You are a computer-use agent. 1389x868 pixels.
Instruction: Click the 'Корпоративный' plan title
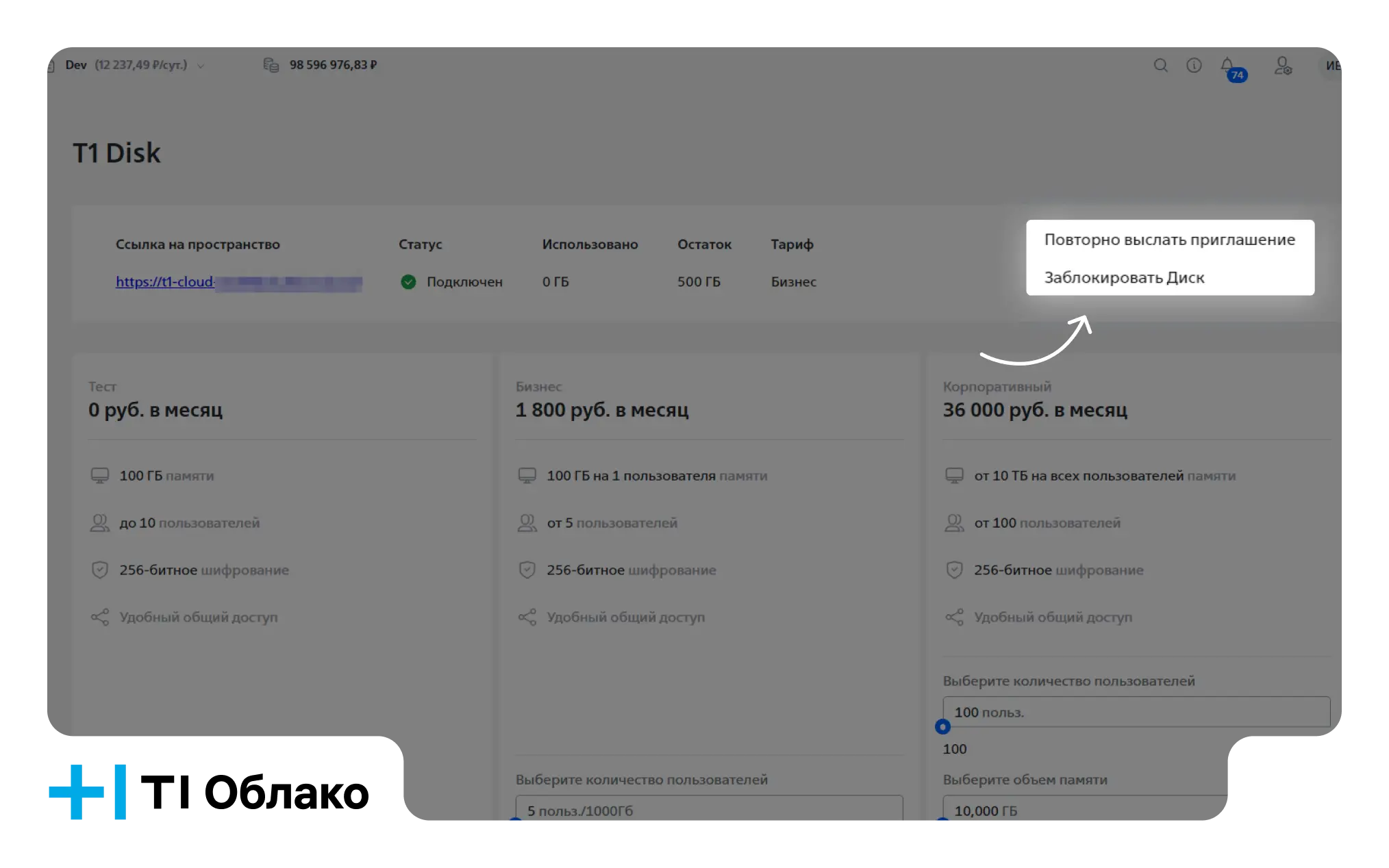[997, 387]
